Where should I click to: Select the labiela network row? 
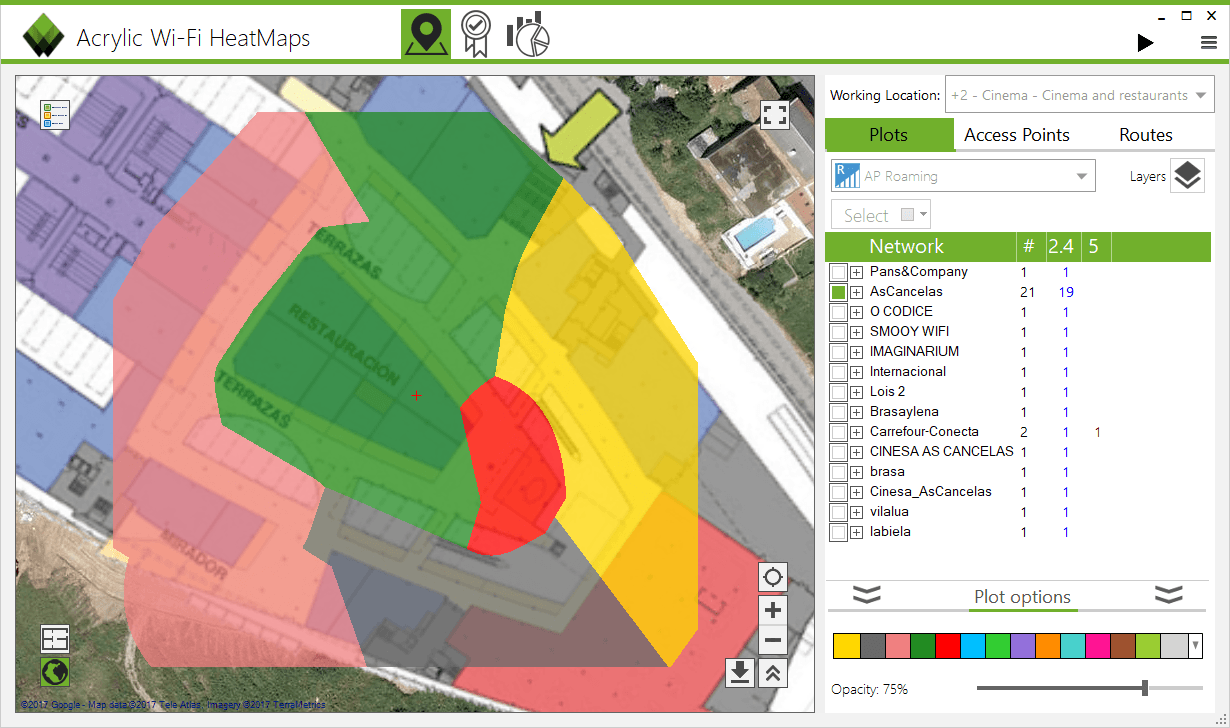point(1018,532)
